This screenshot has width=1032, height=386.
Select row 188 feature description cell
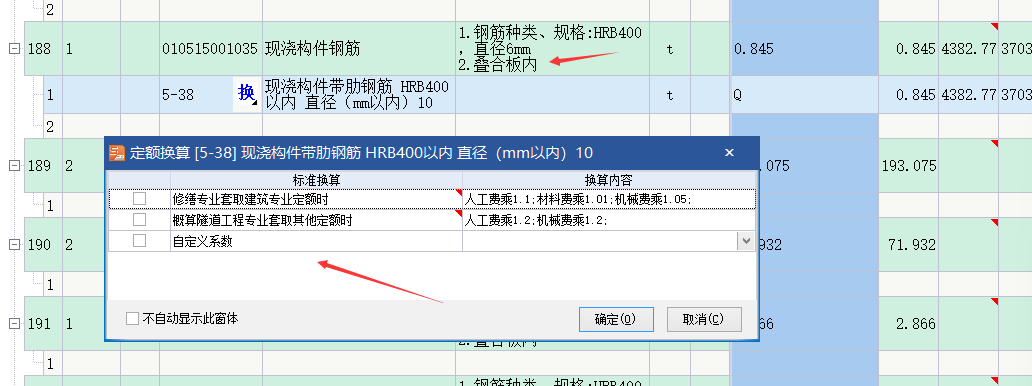coord(552,49)
